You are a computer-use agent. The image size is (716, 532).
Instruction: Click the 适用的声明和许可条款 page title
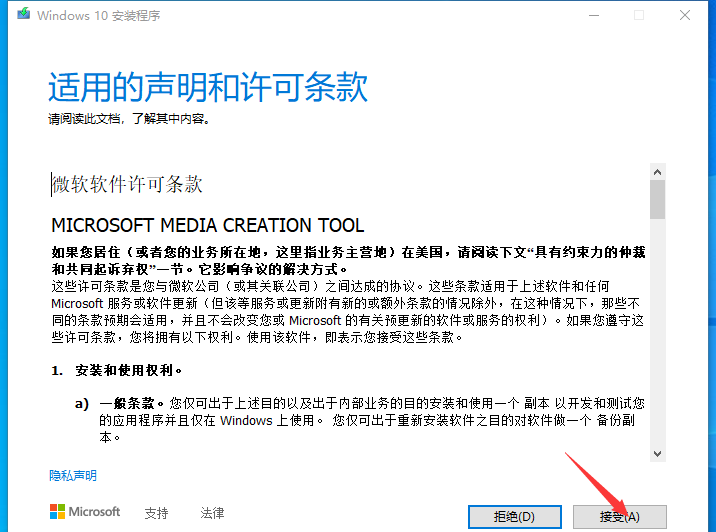click(208, 87)
